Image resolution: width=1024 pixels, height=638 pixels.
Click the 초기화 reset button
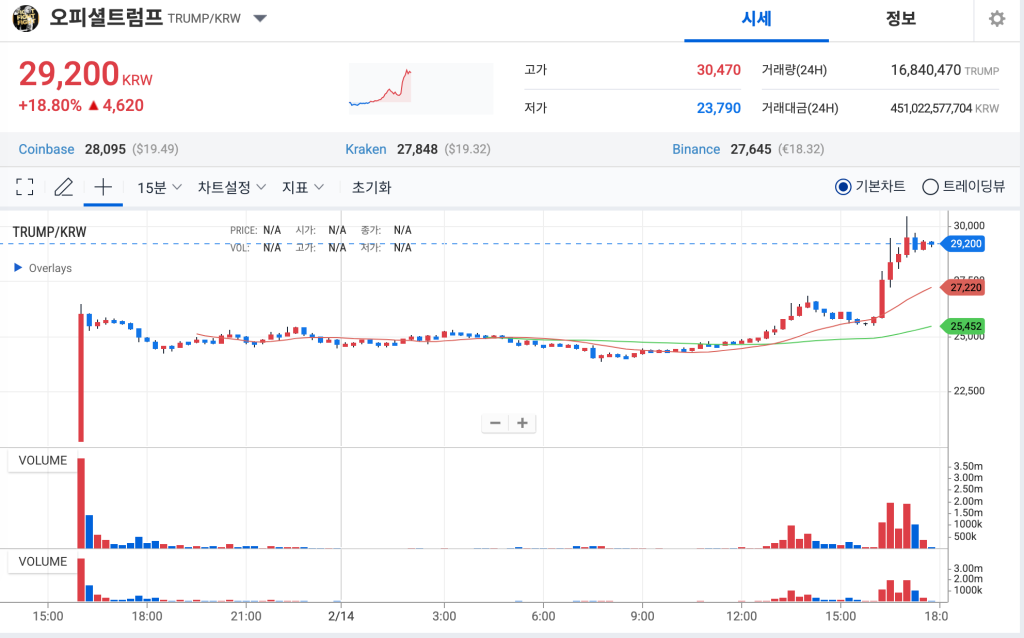pyautogui.click(x=371, y=187)
